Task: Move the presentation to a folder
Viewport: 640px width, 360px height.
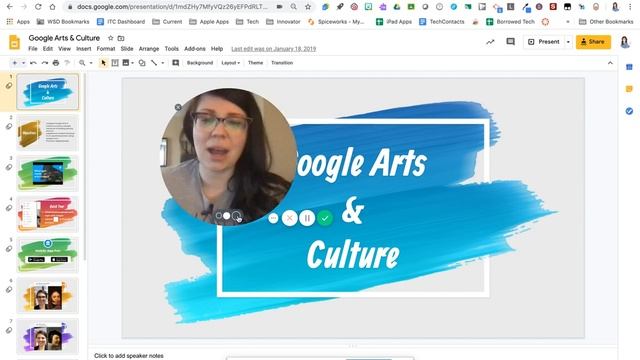Action: click(121, 38)
